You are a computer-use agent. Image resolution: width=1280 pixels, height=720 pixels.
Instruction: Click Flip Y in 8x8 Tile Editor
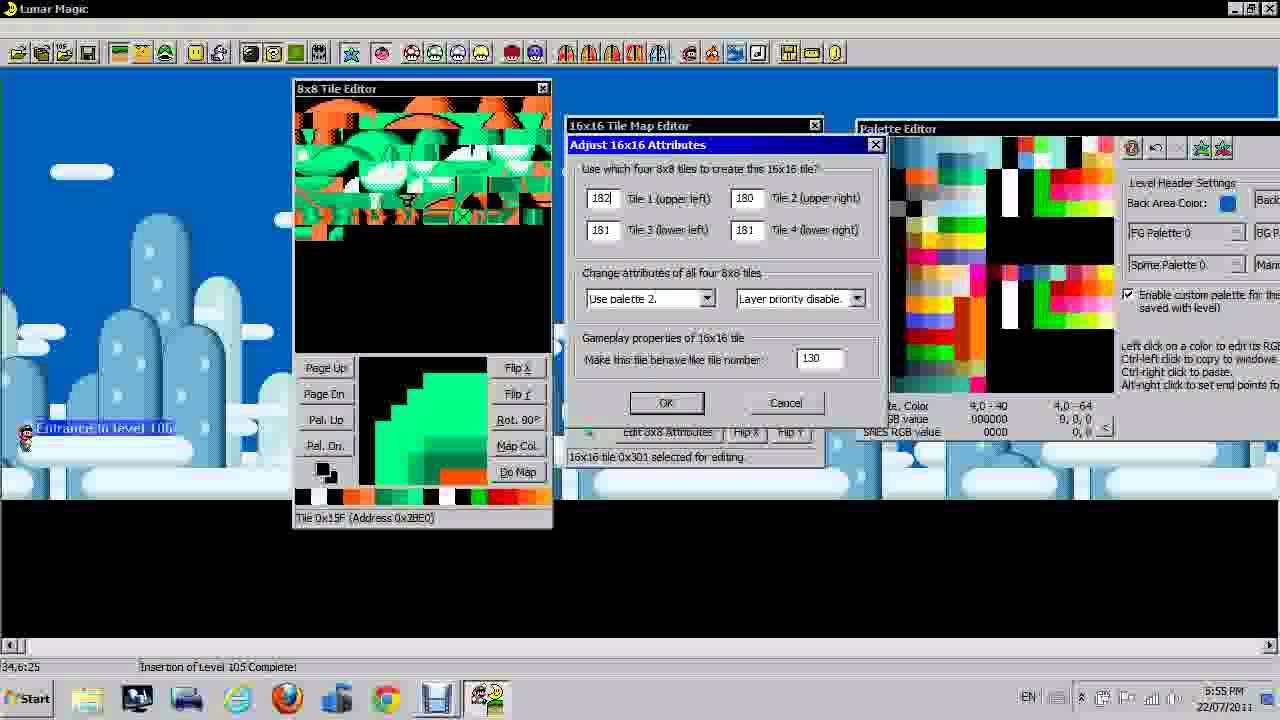[517, 394]
